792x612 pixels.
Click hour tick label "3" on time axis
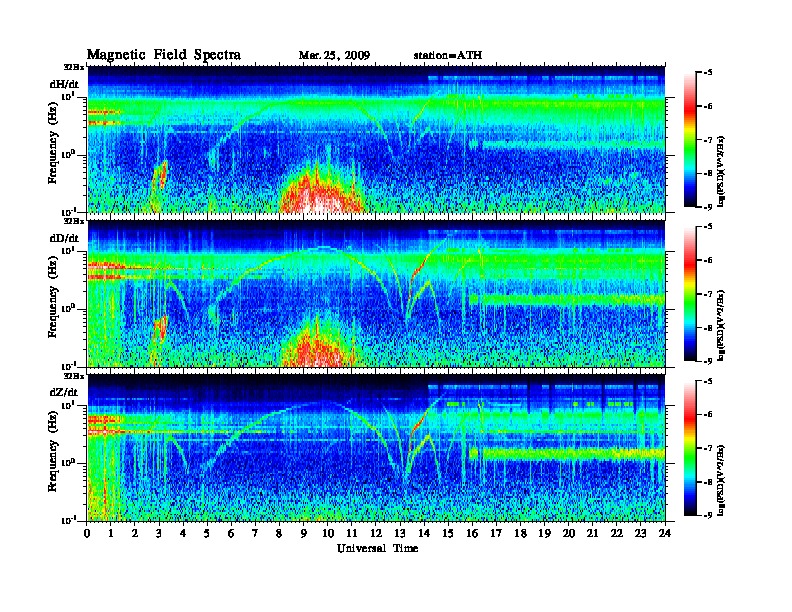(x=159, y=534)
